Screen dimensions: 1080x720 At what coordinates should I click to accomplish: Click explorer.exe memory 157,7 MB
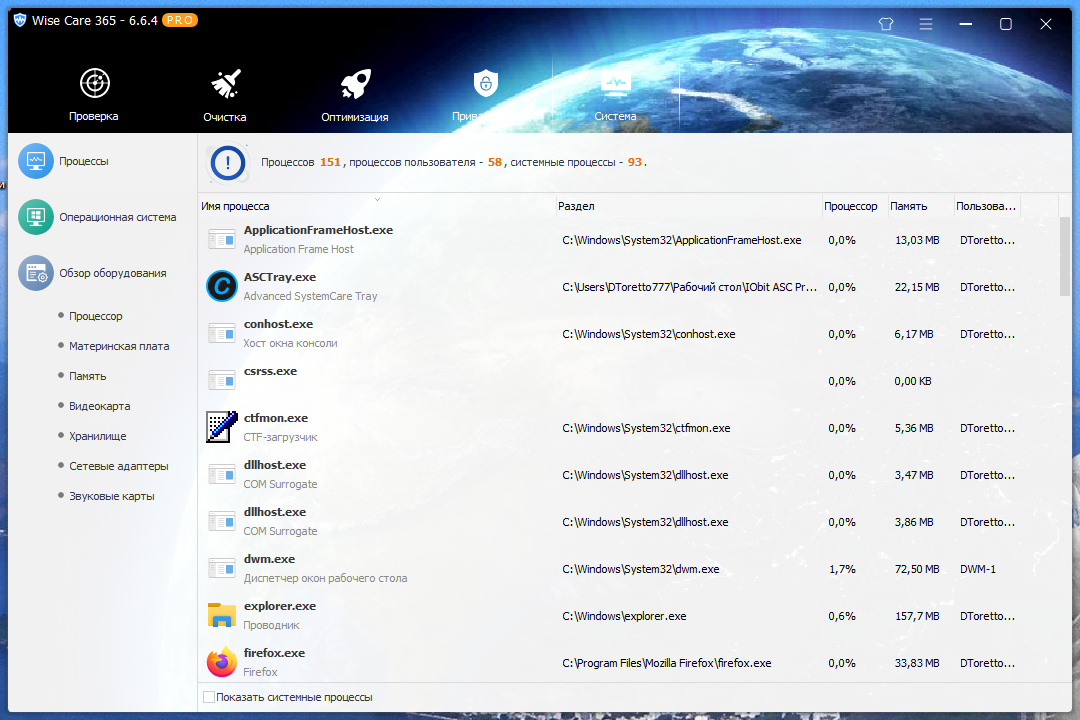pyautogui.click(x=917, y=616)
